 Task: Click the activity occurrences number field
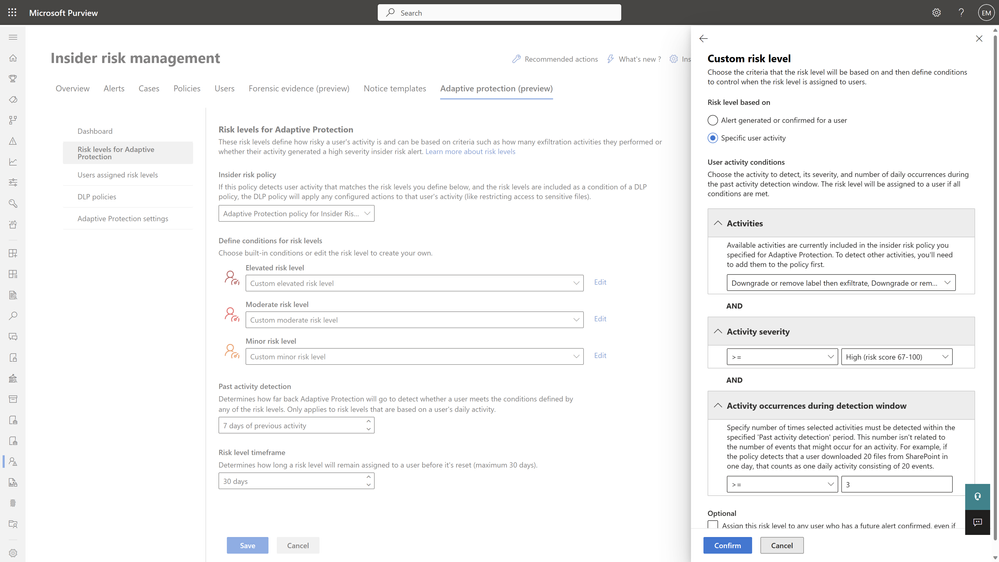(x=896, y=484)
